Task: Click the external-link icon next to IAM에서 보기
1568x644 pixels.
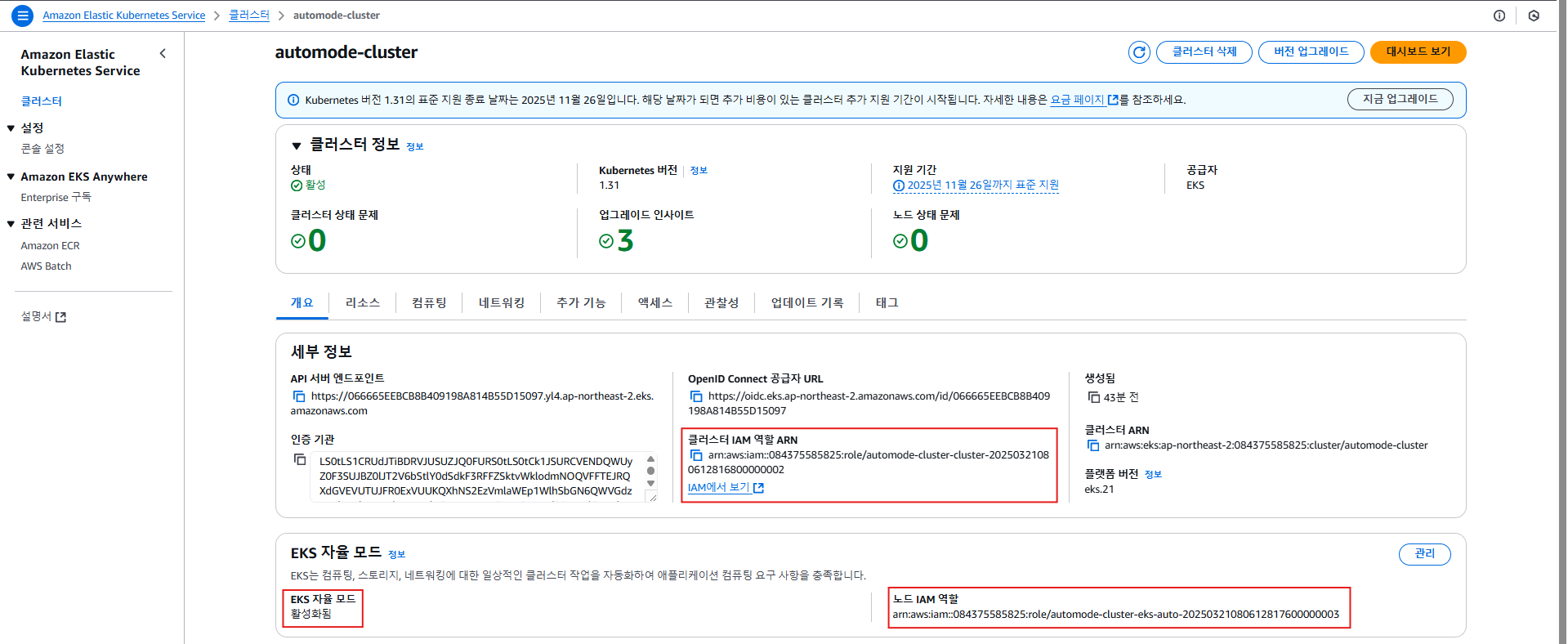Action: point(758,488)
